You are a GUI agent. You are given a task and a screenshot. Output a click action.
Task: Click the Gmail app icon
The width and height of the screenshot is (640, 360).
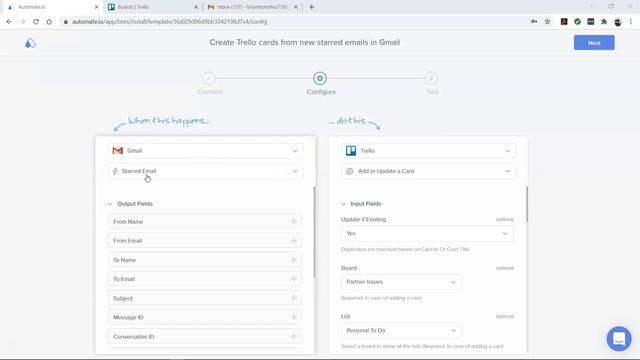[118, 151]
